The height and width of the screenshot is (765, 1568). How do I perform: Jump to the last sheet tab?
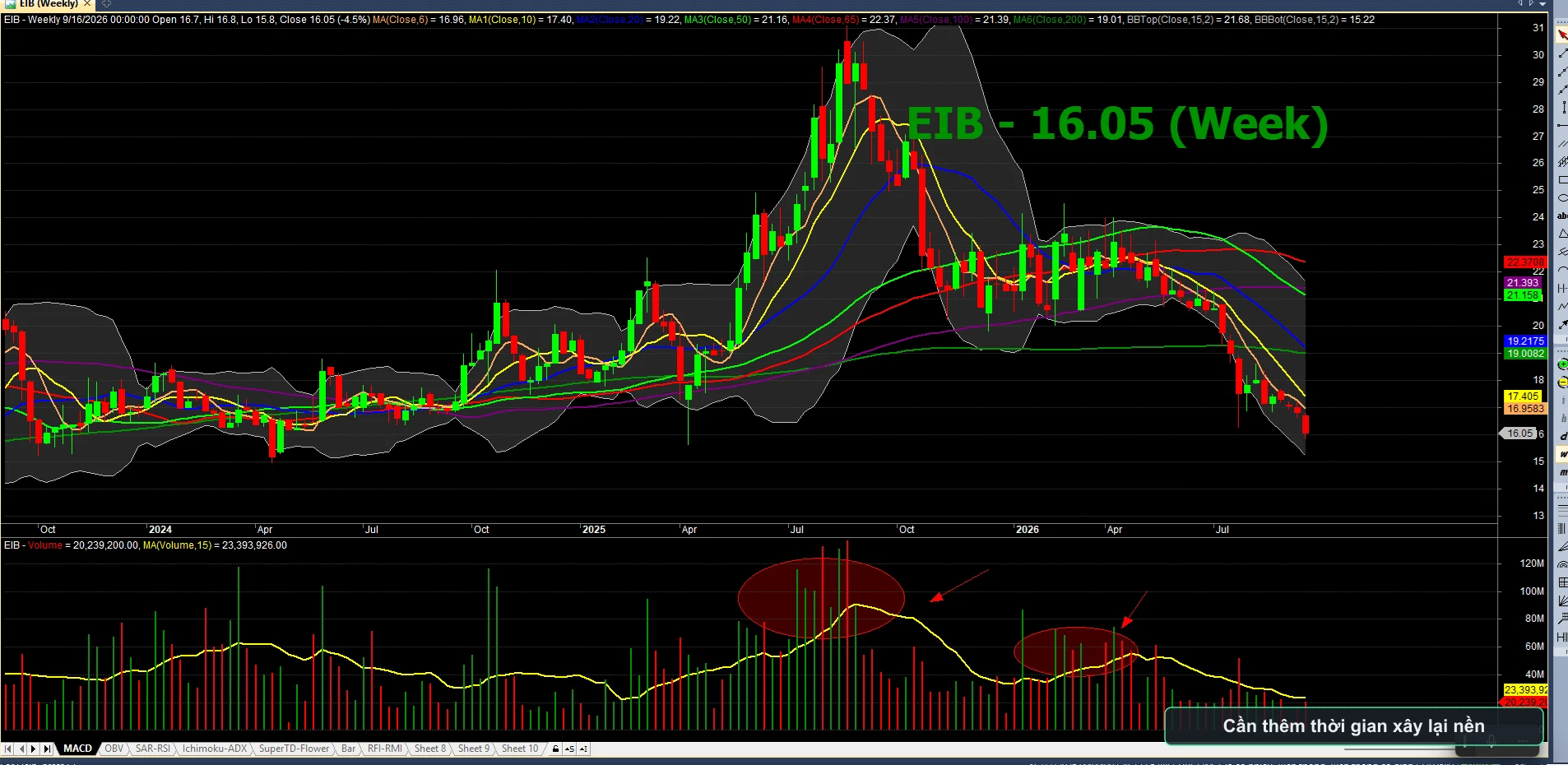[x=47, y=749]
